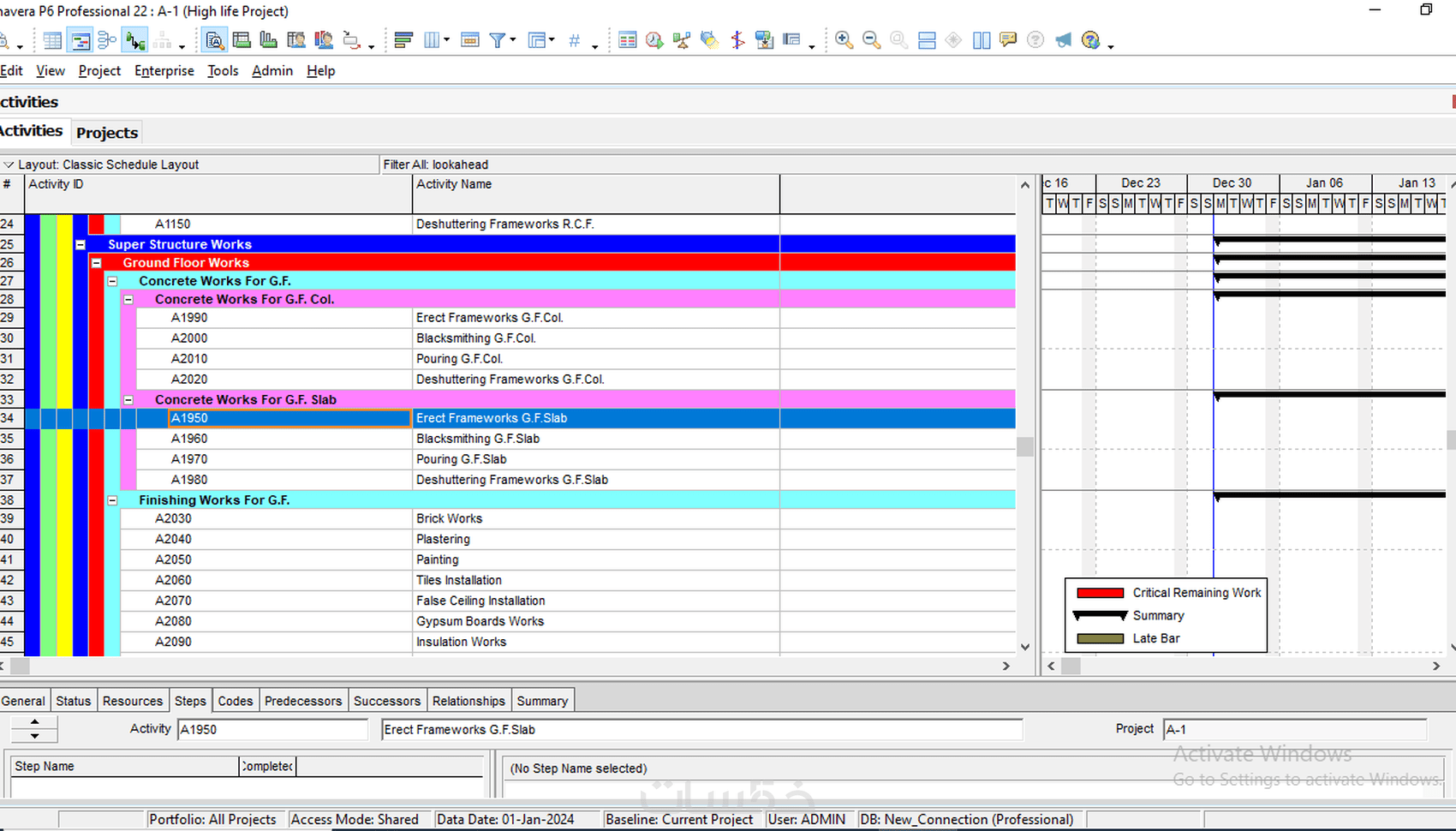Open the Filter icon dropdown arrow
Screen dimensions: 1456x831
512,40
